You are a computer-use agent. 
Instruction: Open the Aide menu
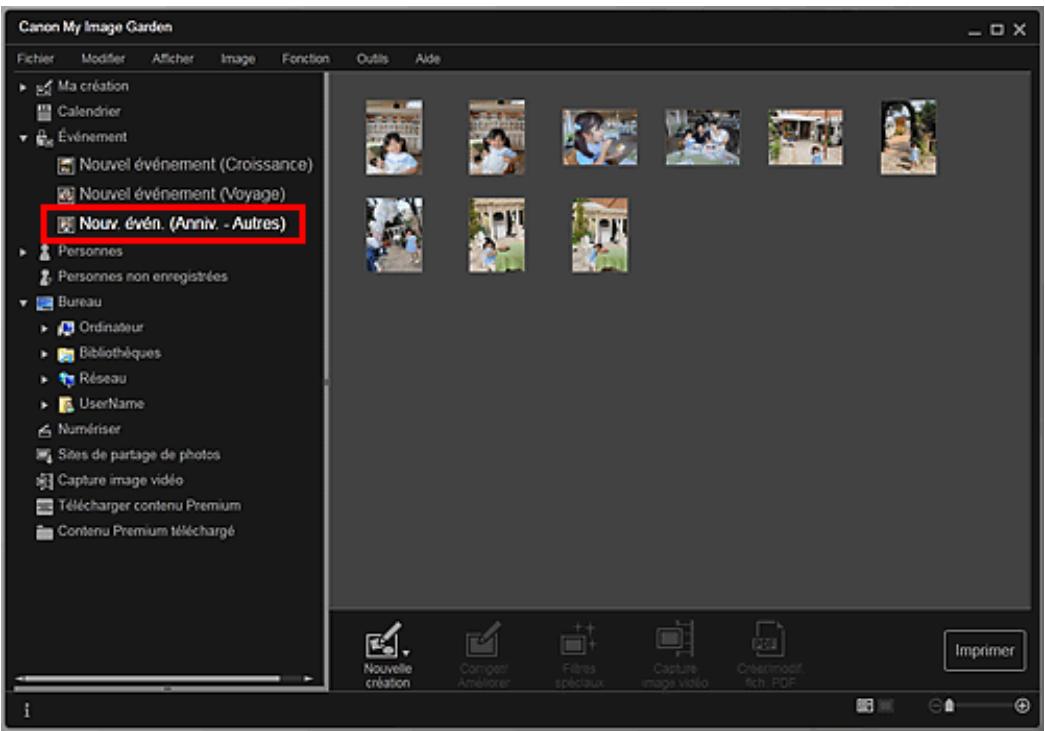[x=428, y=59]
